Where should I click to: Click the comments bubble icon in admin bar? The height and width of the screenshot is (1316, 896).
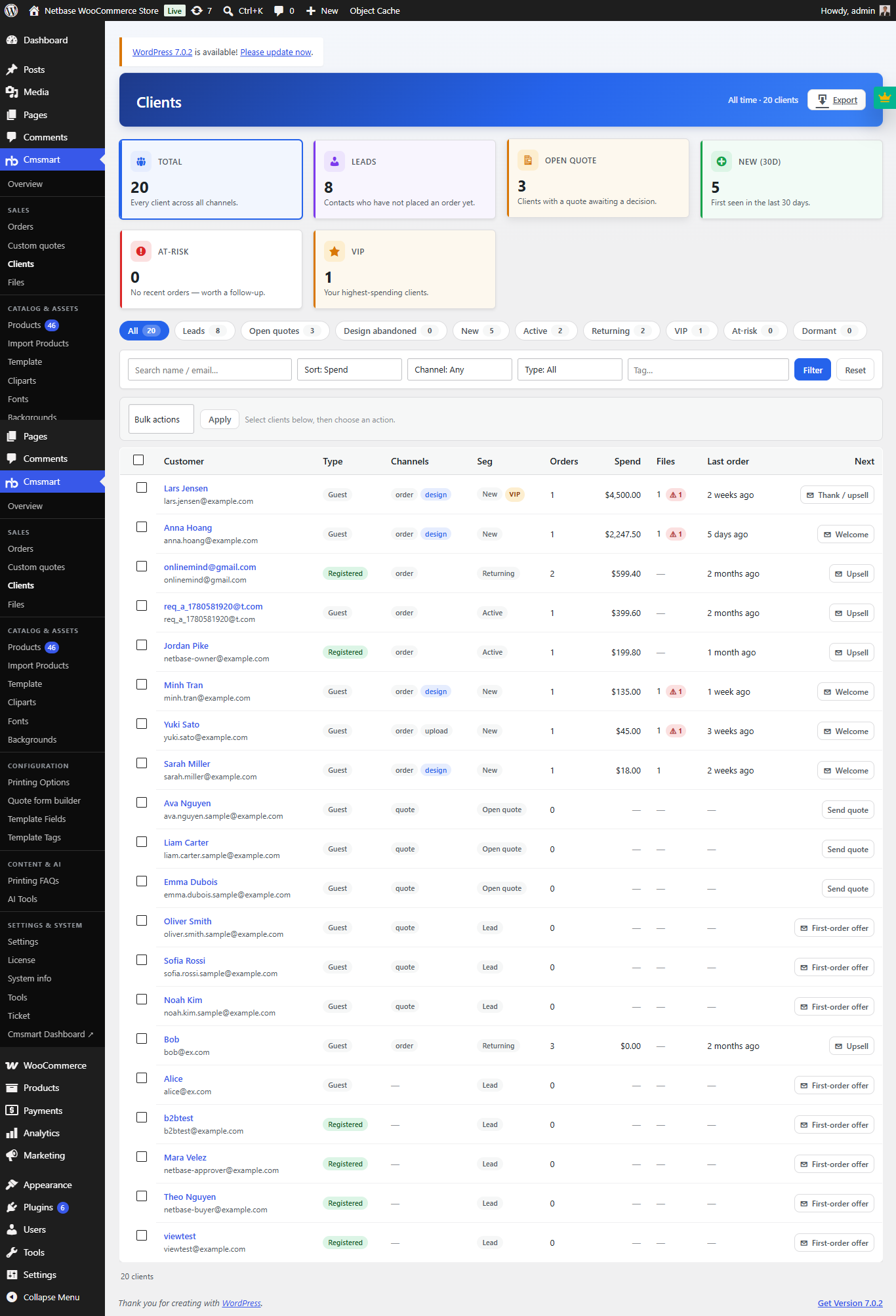tap(279, 10)
